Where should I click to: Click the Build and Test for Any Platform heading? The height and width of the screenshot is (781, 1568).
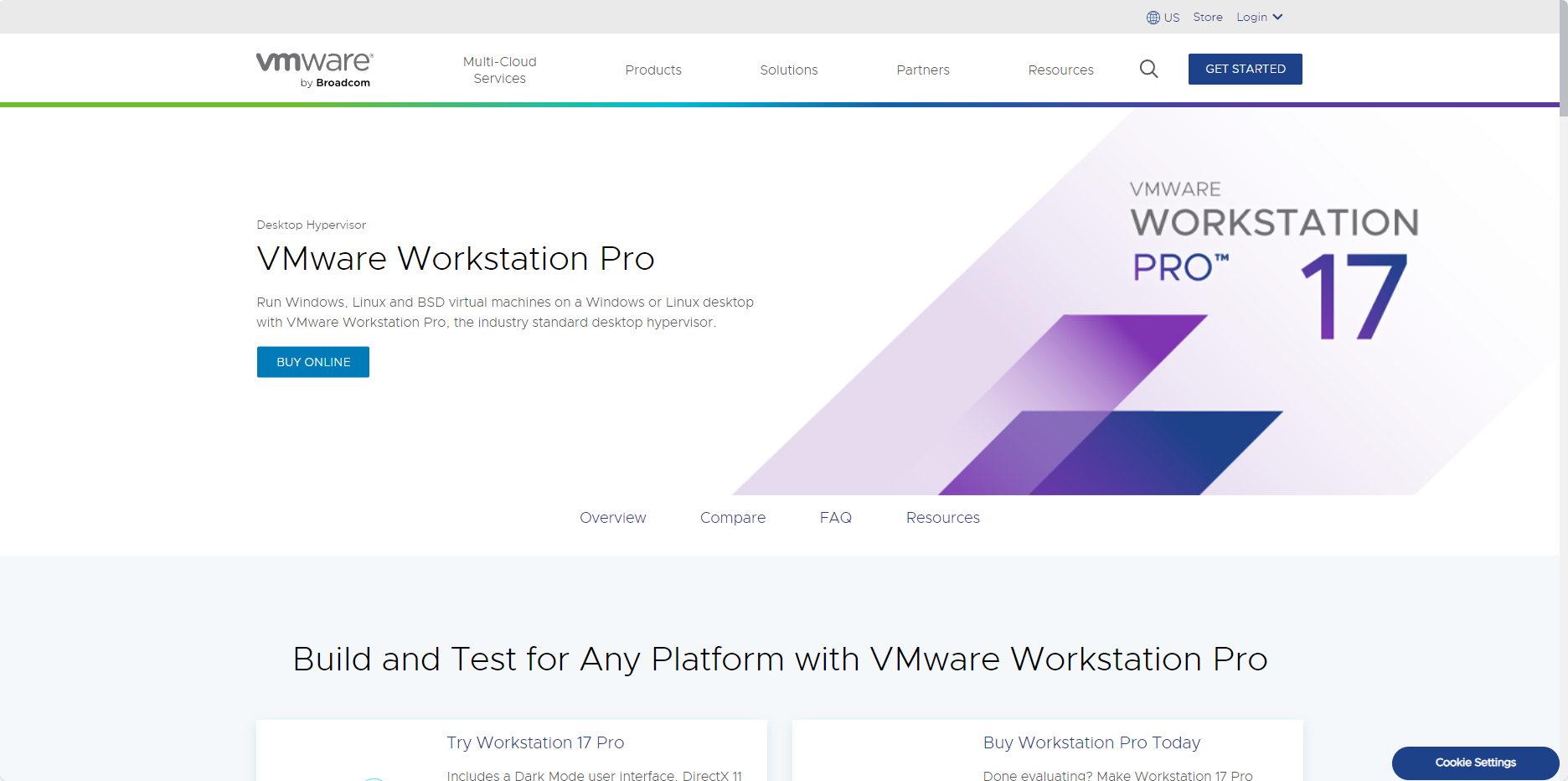tap(780, 659)
